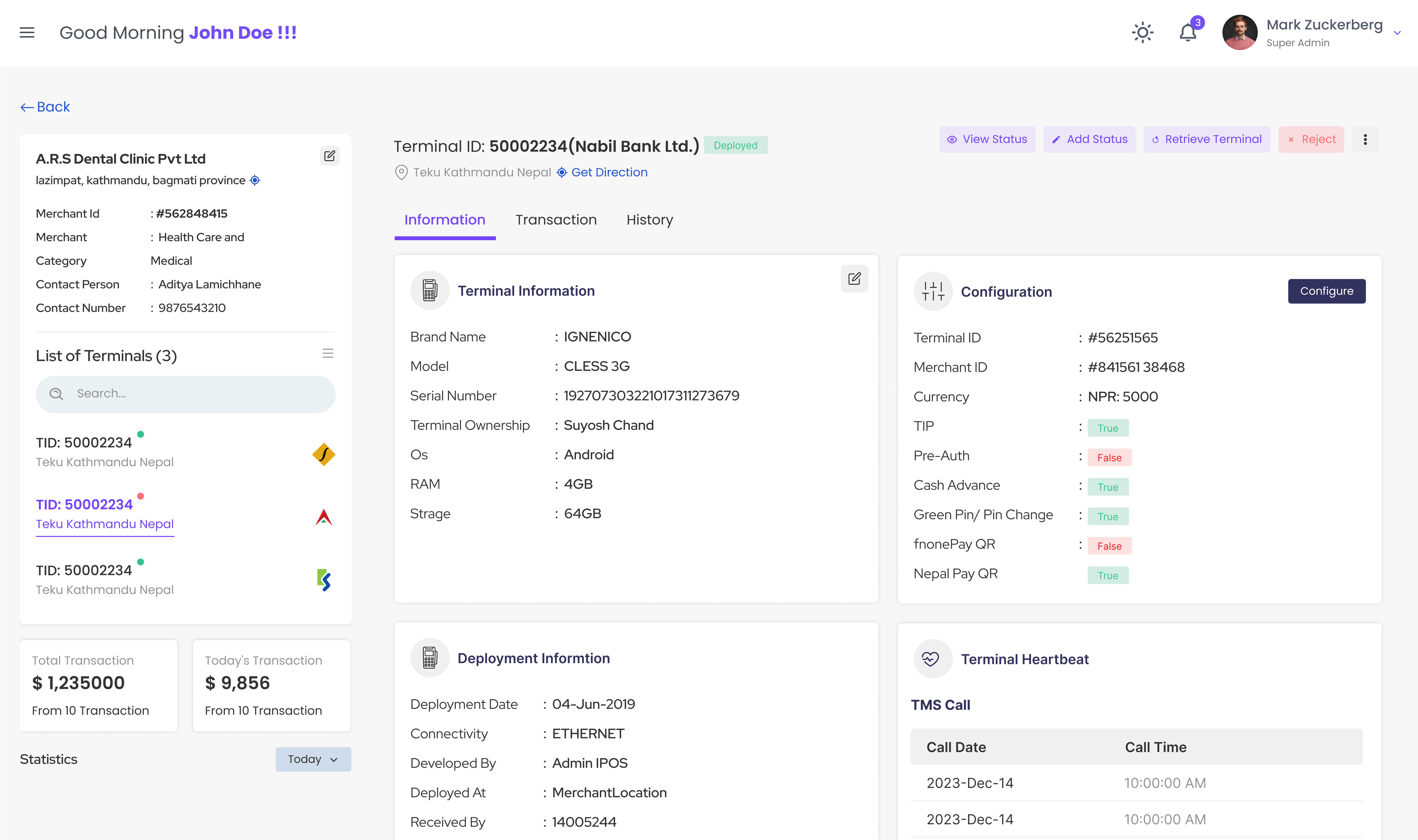This screenshot has width=1418, height=840.
Task: Click the search magnifier icon
Action: coord(56,394)
